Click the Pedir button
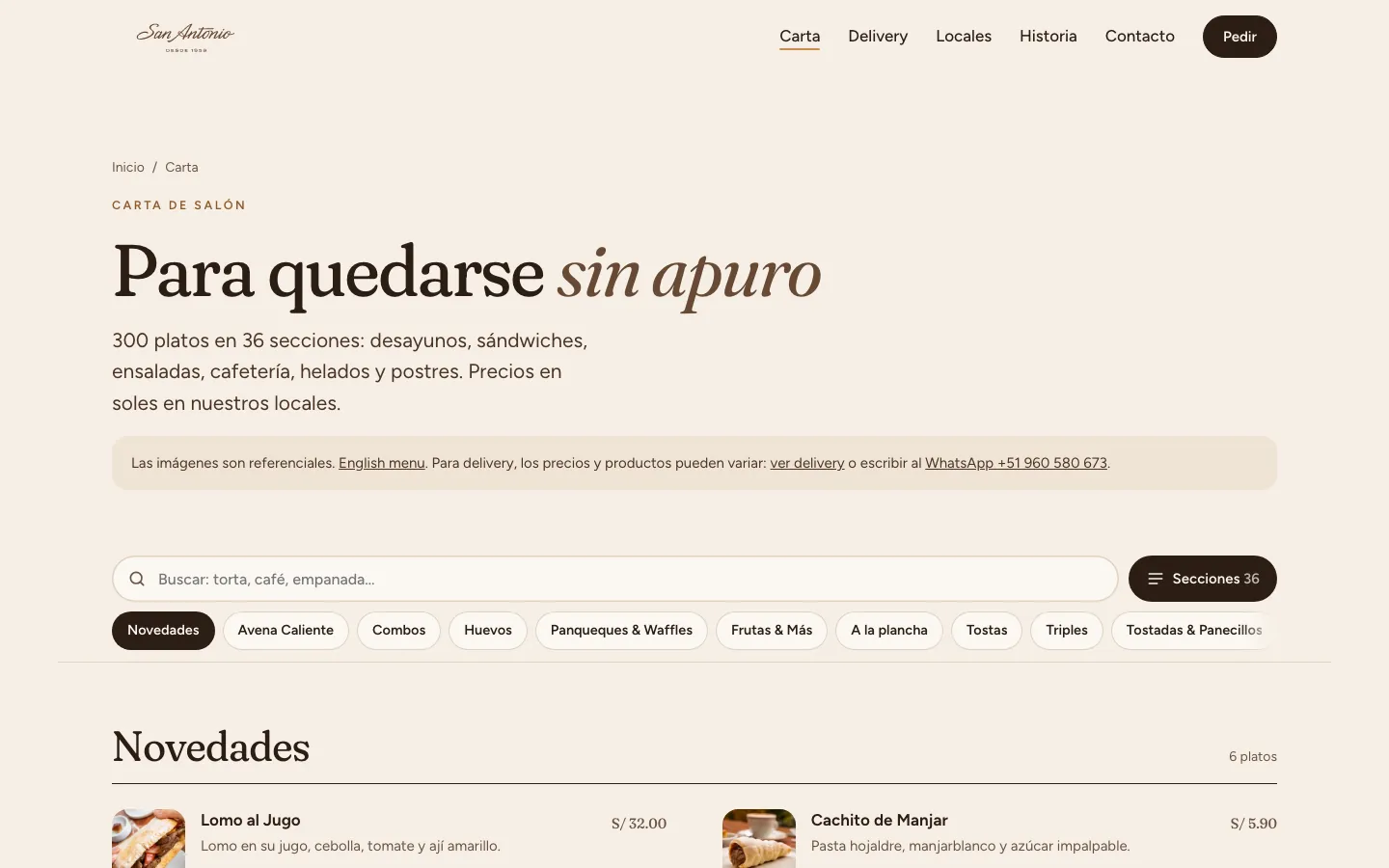This screenshot has height=868, width=1389. pos(1239,37)
